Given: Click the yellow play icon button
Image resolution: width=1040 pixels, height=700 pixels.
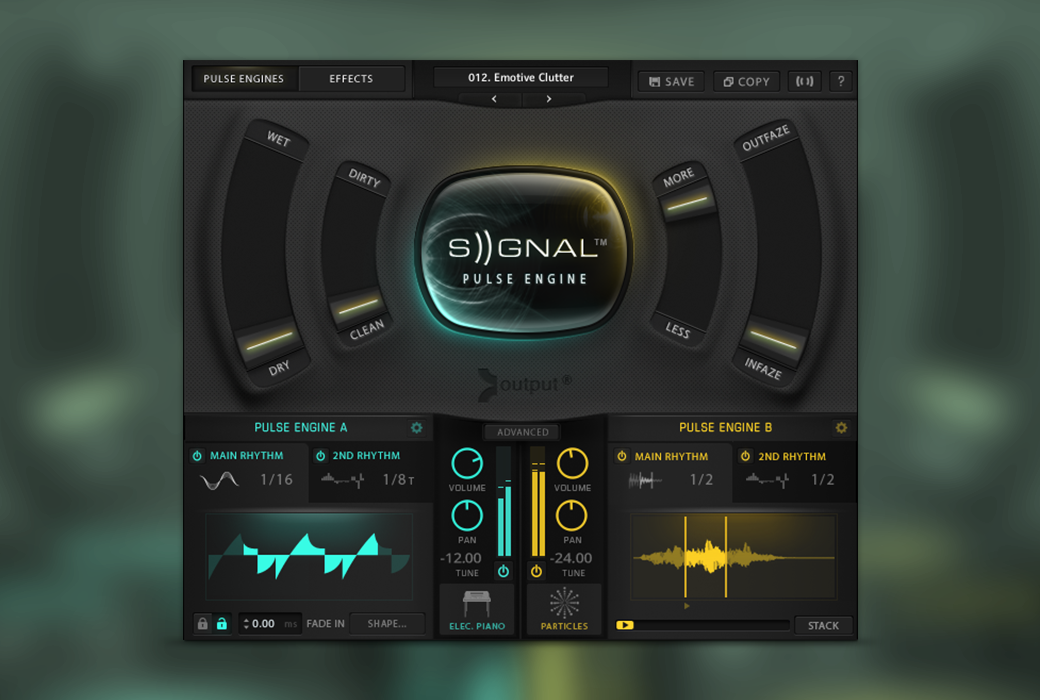Looking at the screenshot, I should tap(625, 625).
